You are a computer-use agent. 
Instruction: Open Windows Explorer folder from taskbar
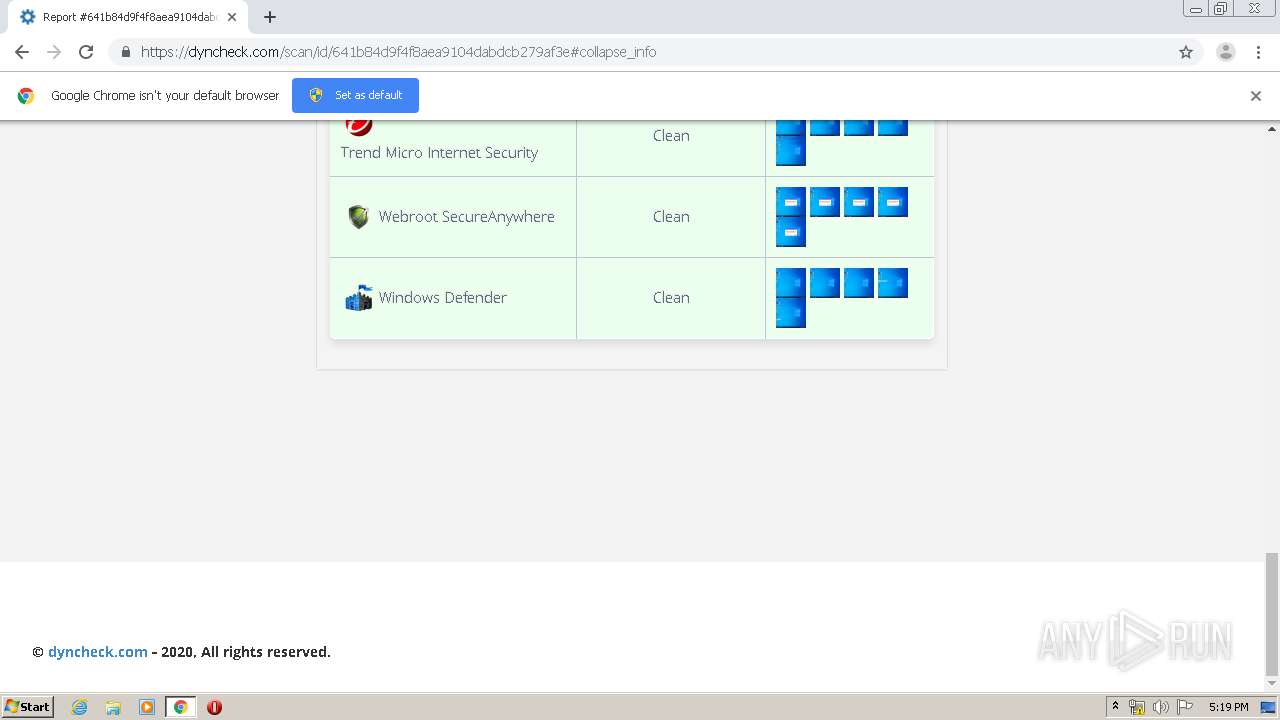(x=113, y=707)
